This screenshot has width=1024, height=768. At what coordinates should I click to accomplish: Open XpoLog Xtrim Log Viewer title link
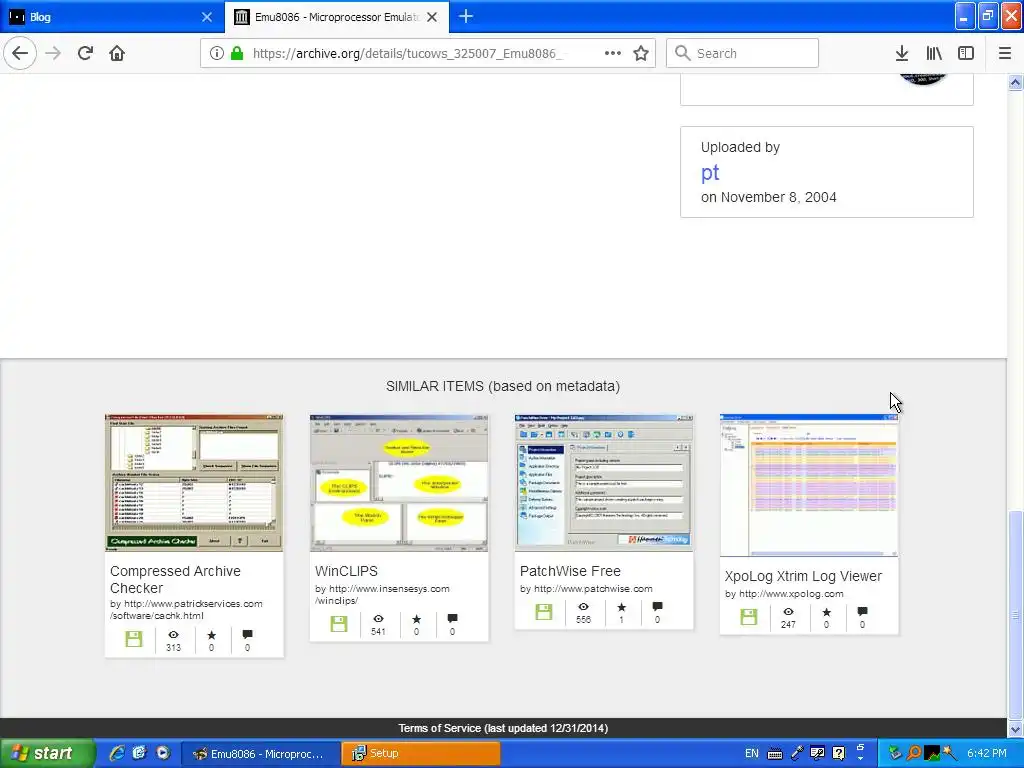coord(803,576)
